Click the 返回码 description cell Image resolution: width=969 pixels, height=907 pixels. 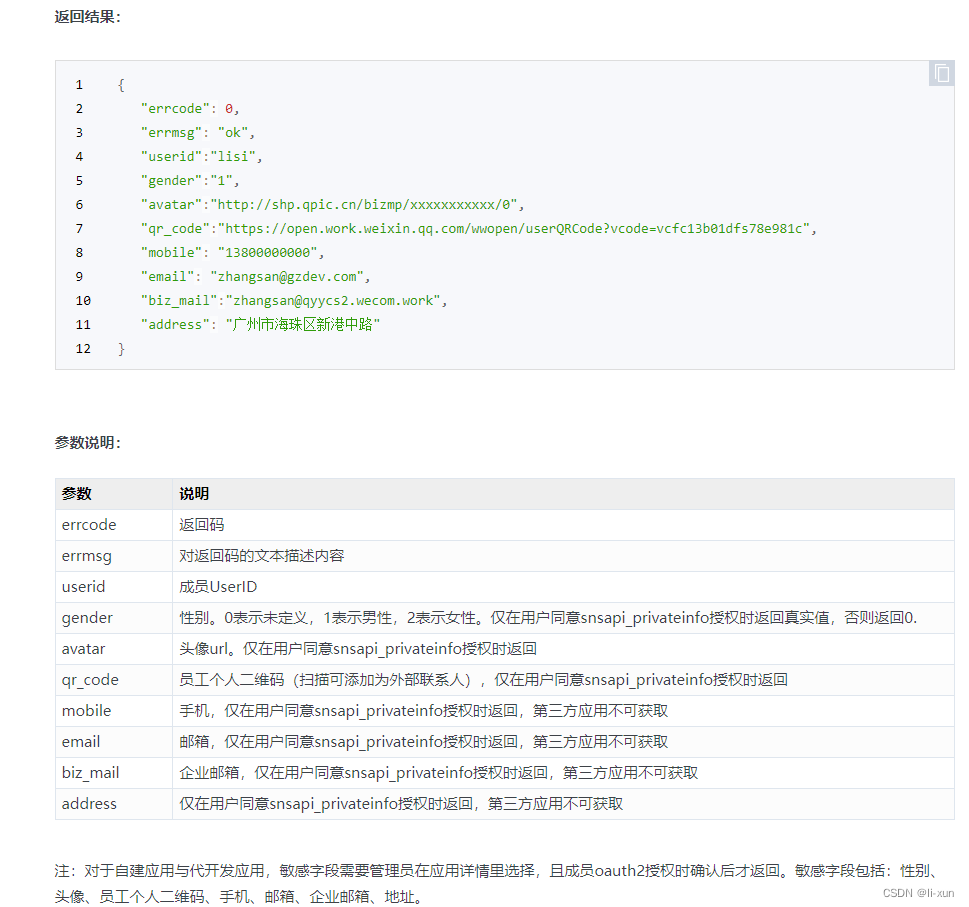[x=563, y=525]
